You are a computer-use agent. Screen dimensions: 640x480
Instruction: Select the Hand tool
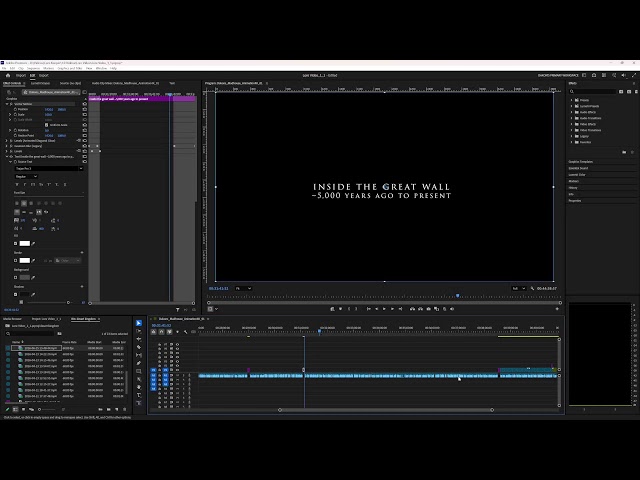tap(139, 387)
